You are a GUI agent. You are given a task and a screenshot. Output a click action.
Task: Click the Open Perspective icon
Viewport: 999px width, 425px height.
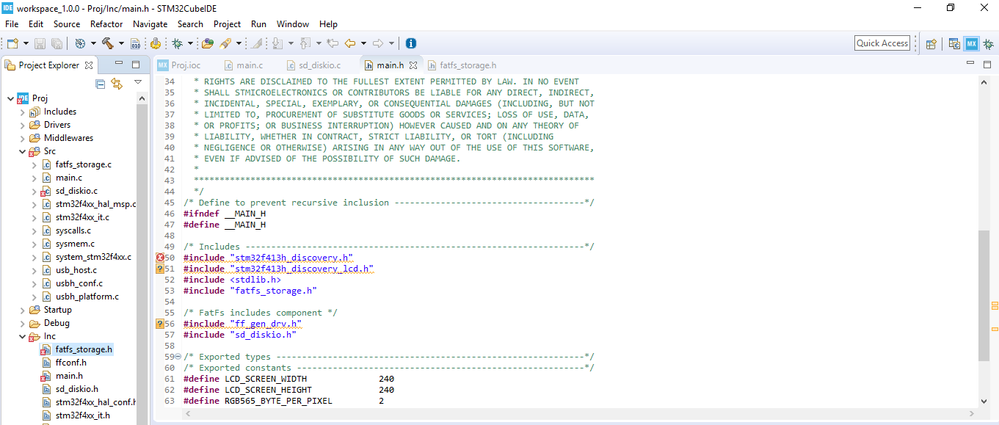tap(931, 43)
